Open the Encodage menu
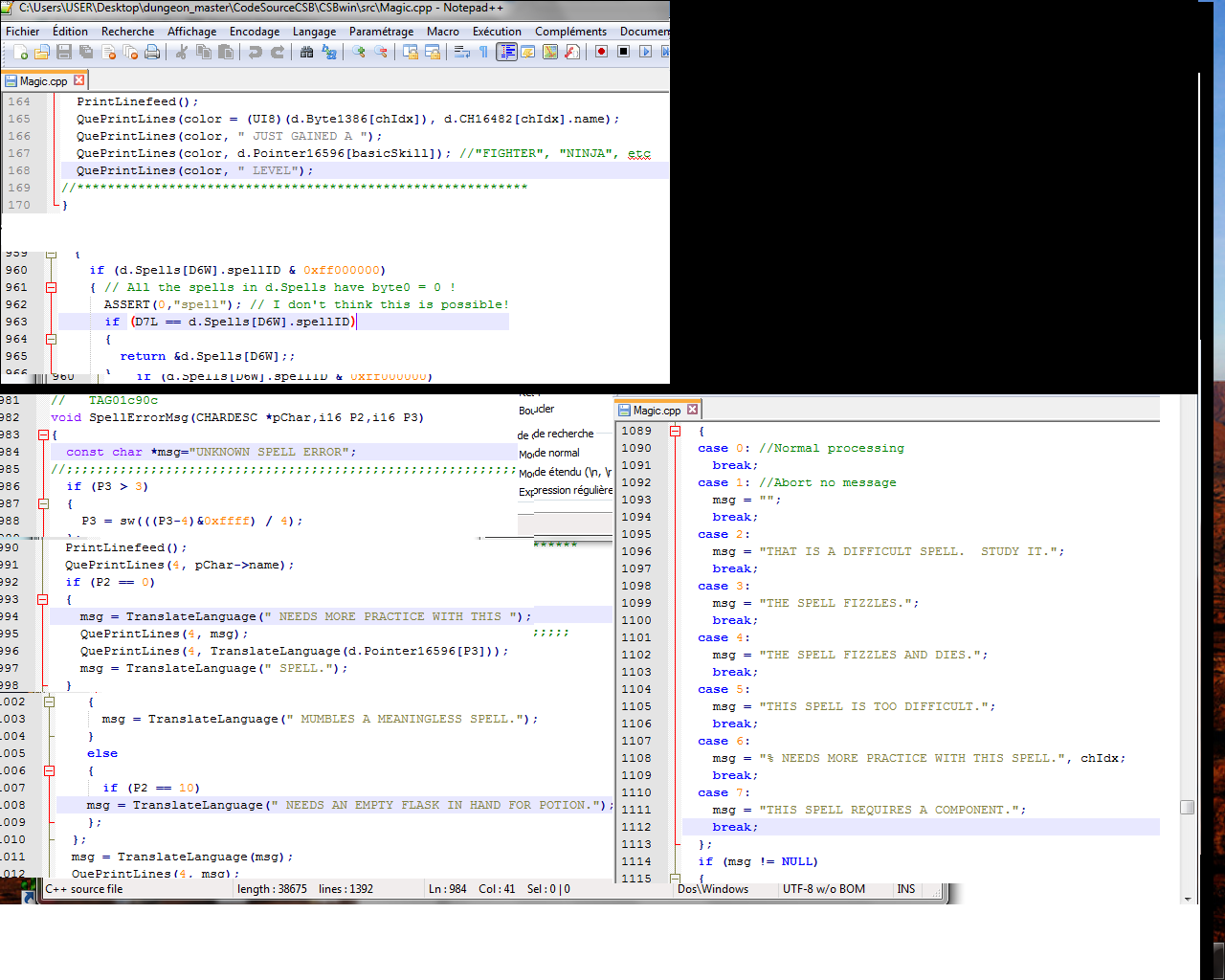 click(255, 32)
